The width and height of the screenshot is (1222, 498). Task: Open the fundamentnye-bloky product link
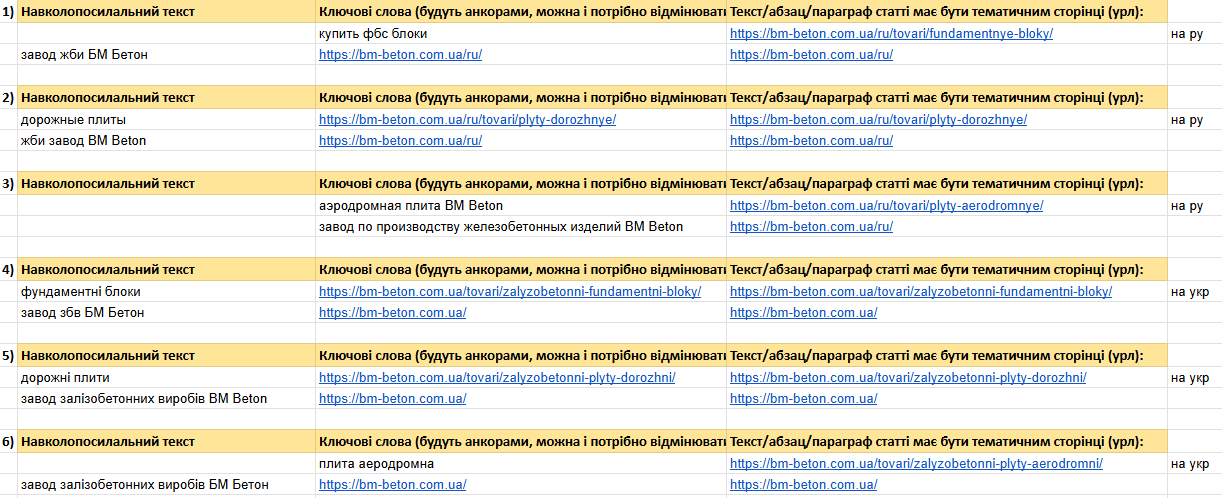pyautogui.click(x=891, y=33)
